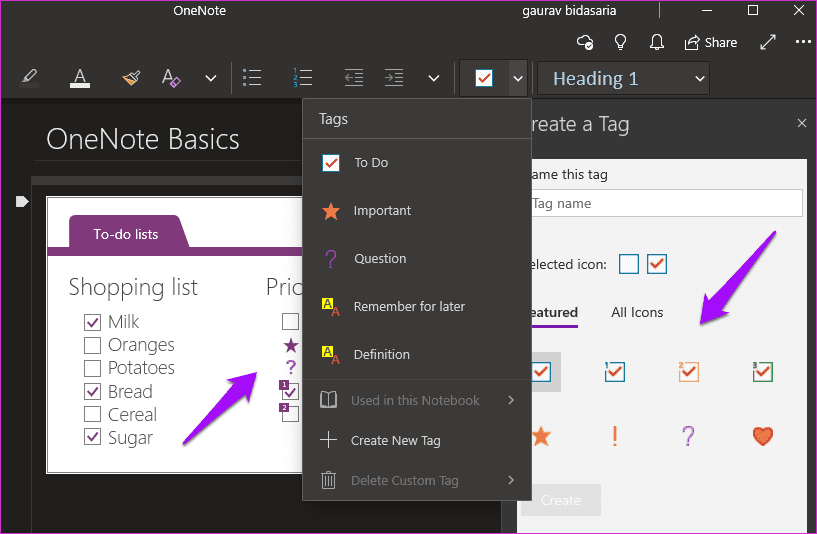Switch to the All Icons tab
The width and height of the screenshot is (817, 534).
(637, 313)
